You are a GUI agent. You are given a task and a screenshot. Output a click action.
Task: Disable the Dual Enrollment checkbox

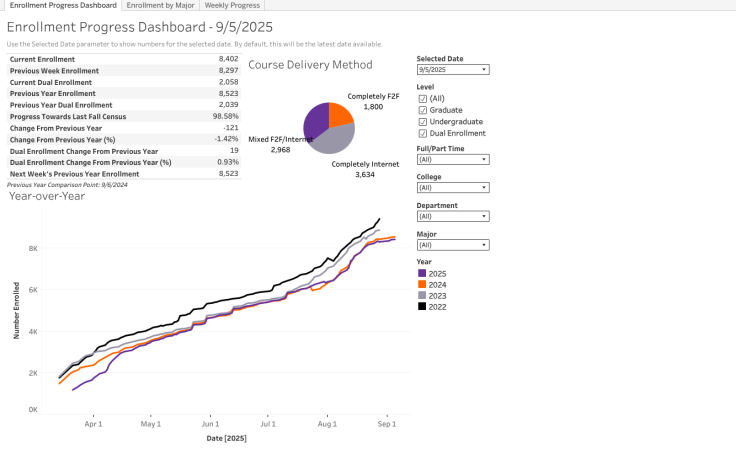422,133
